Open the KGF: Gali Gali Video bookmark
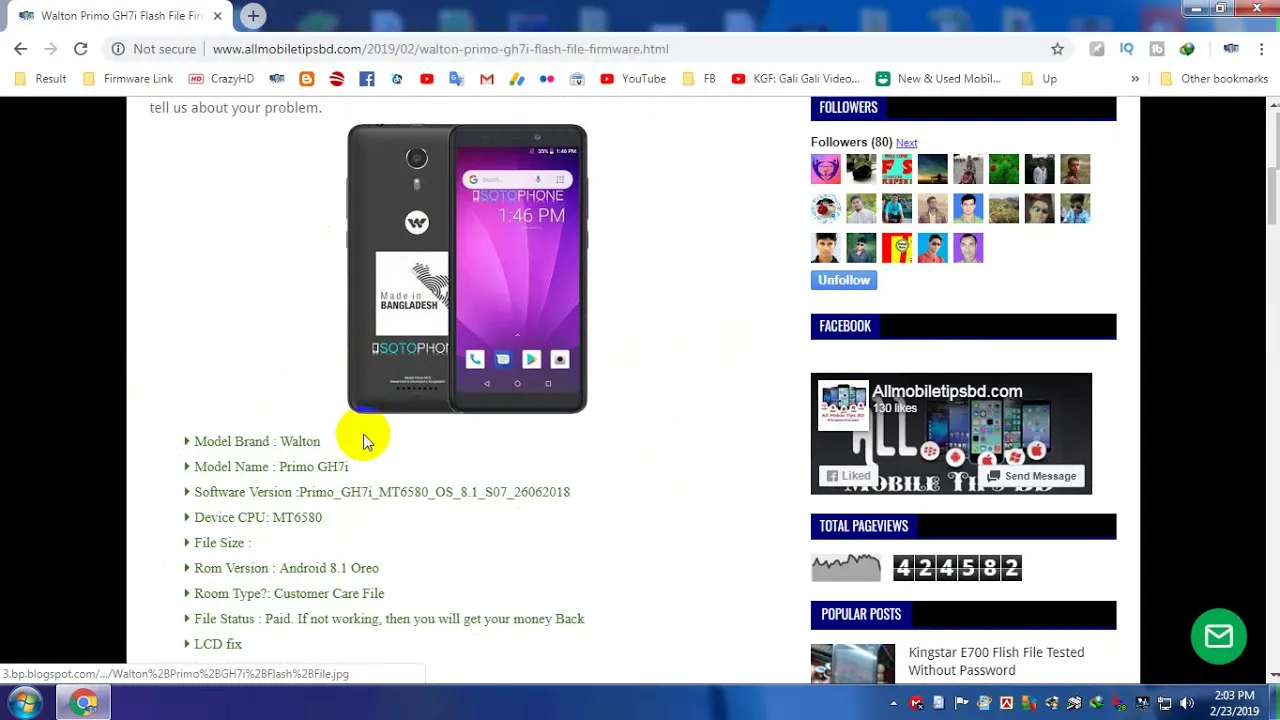Screen dimensions: 1280x720 tap(796, 79)
